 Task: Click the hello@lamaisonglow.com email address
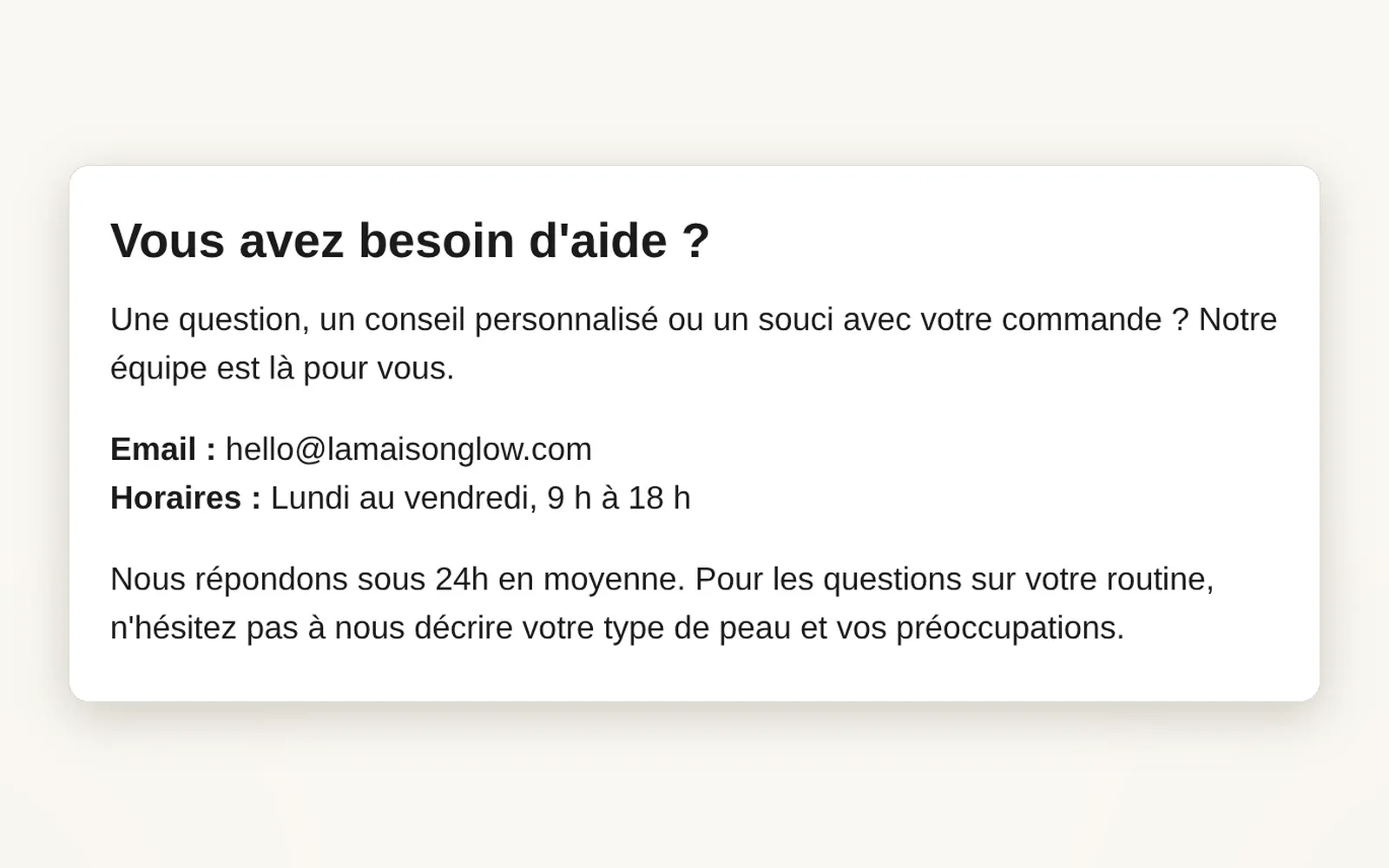point(409,450)
